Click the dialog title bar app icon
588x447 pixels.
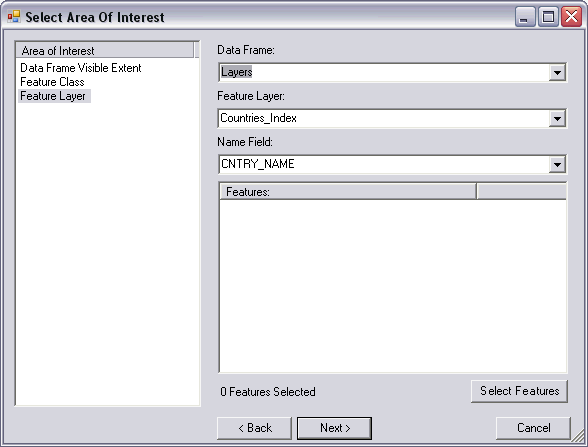coord(14,16)
